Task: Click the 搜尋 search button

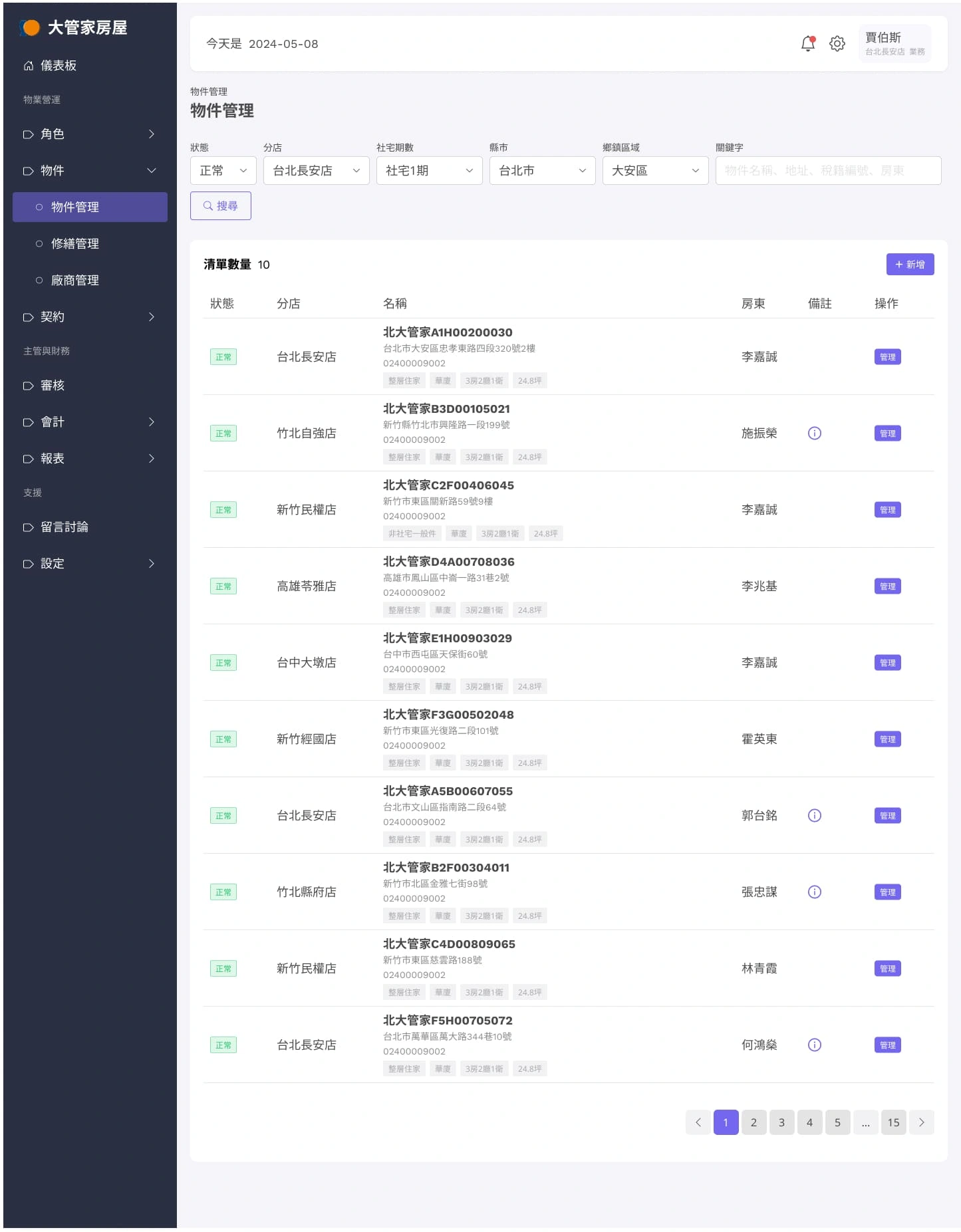Action: tap(220, 206)
